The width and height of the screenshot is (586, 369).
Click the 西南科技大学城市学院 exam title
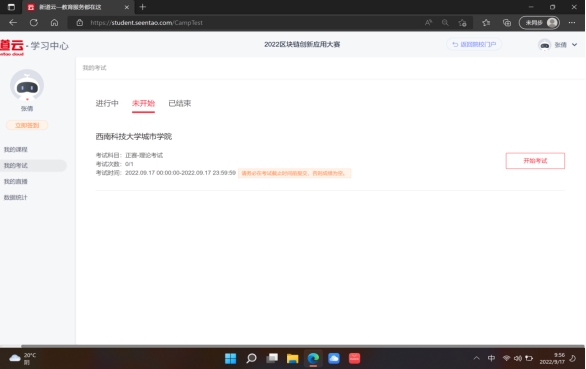(134, 136)
